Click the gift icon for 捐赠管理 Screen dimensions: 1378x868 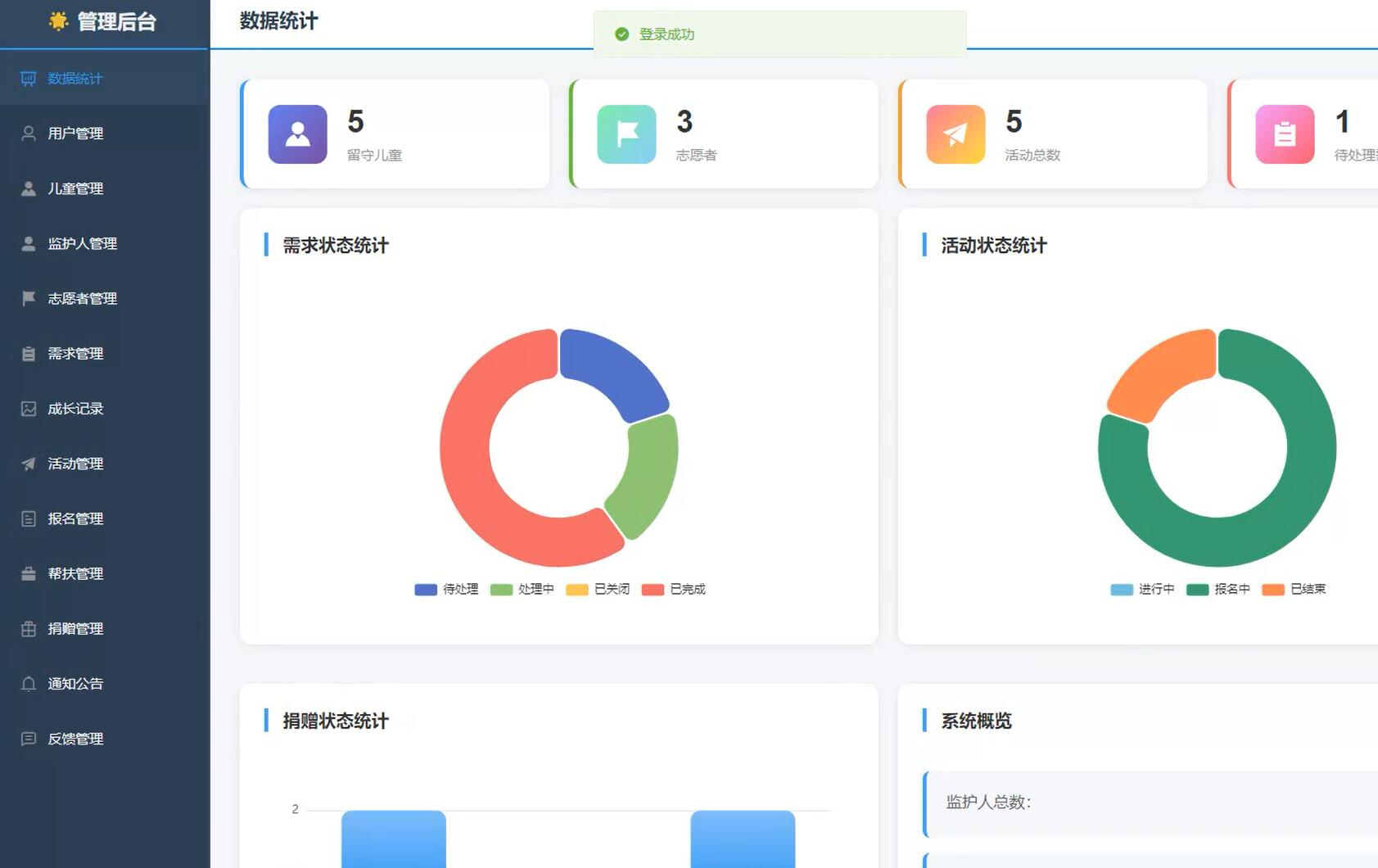tap(29, 629)
